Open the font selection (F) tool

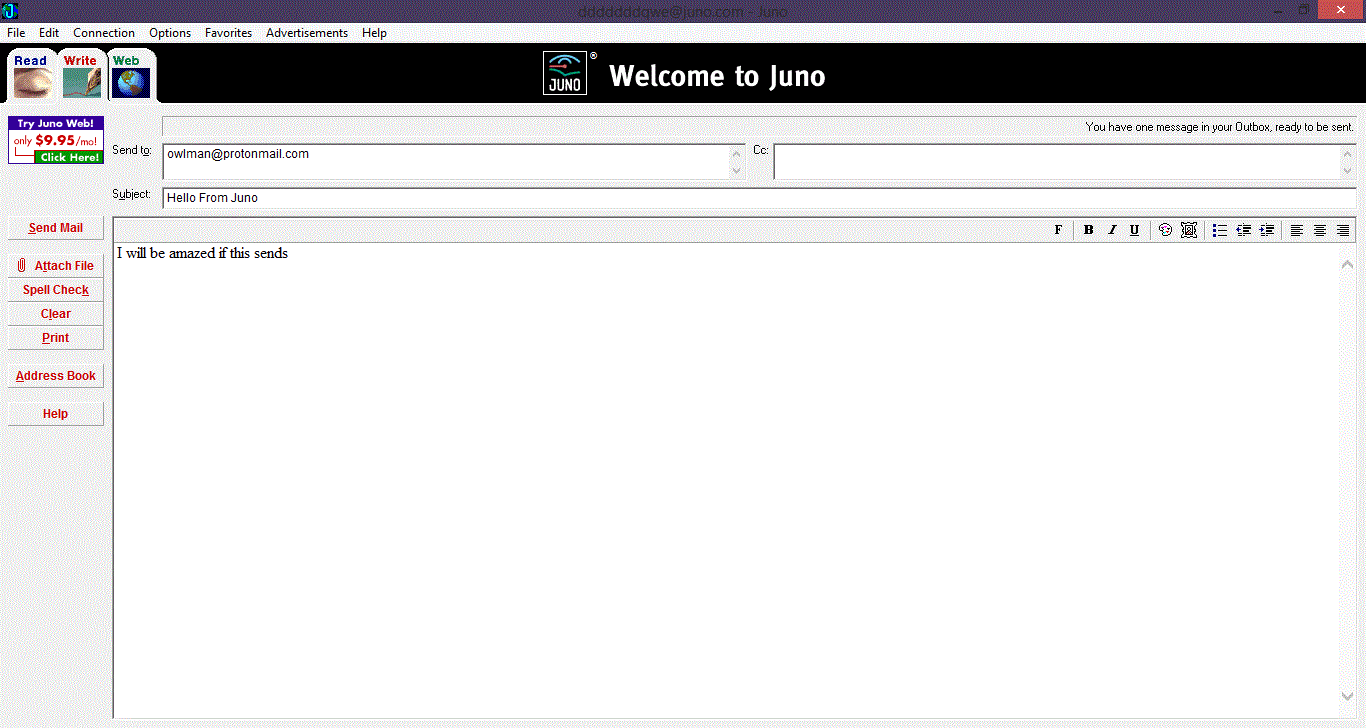point(1058,230)
